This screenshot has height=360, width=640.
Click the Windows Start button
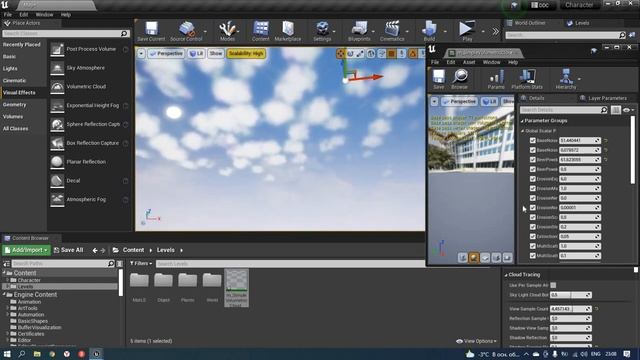(7, 354)
